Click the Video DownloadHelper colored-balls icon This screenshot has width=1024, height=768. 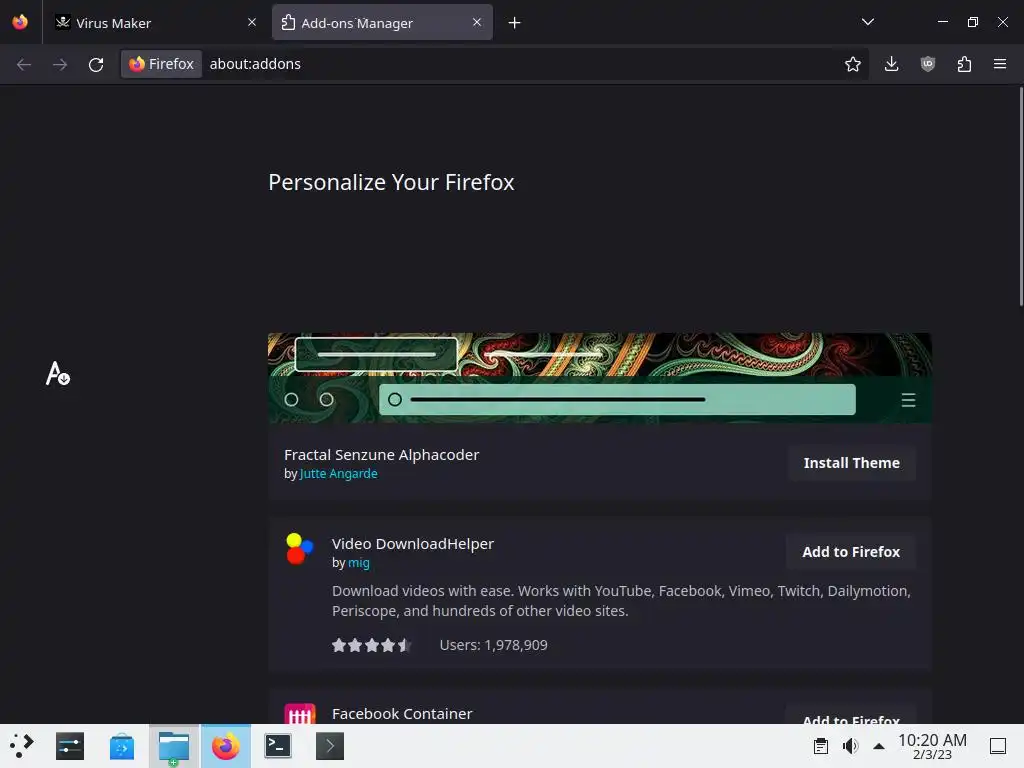(x=300, y=549)
